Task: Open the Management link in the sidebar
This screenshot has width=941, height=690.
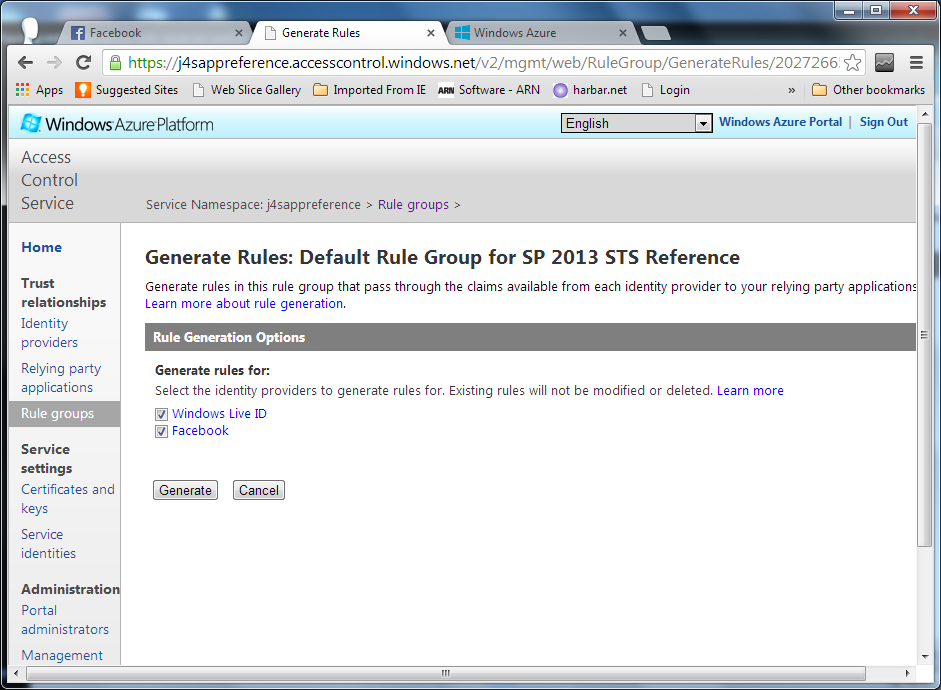Action: [62, 655]
